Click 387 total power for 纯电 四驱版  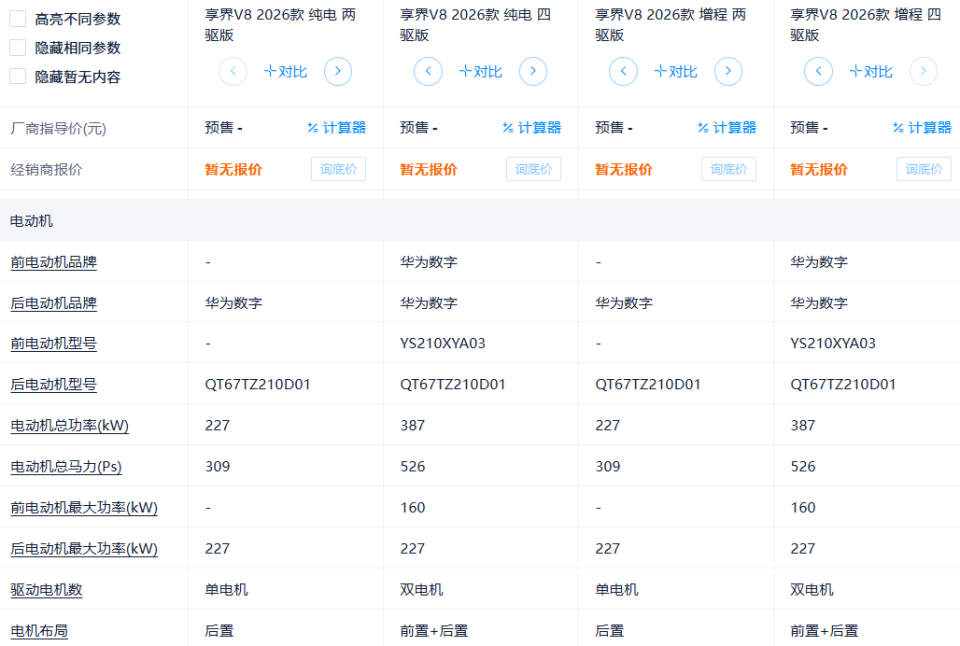click(413, 426)
